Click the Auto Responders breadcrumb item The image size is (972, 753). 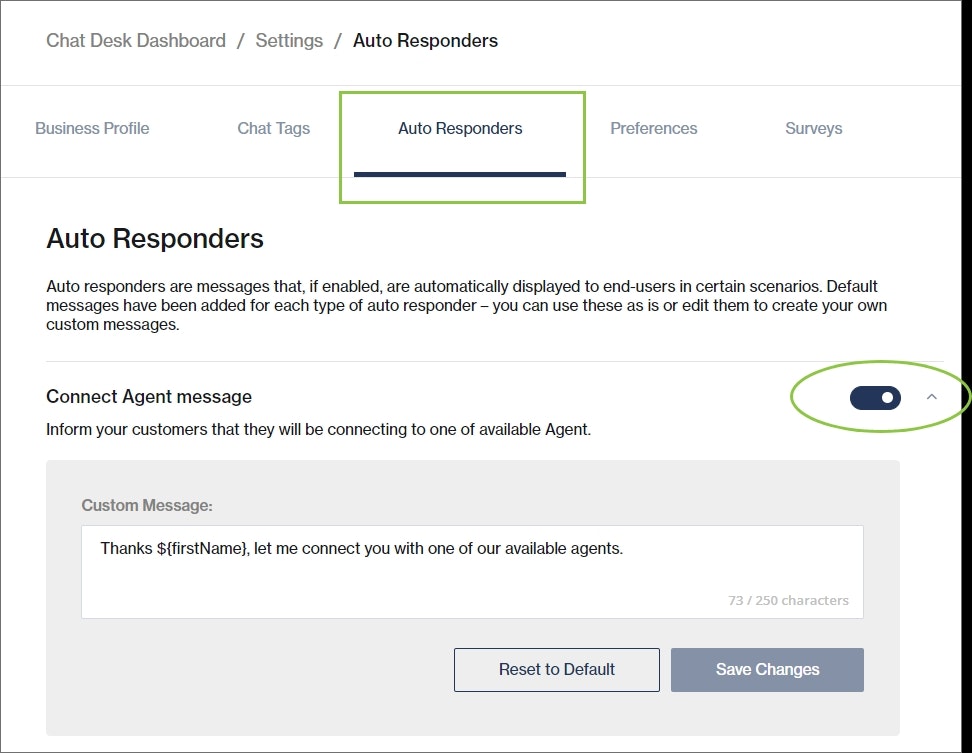(425, 40)
